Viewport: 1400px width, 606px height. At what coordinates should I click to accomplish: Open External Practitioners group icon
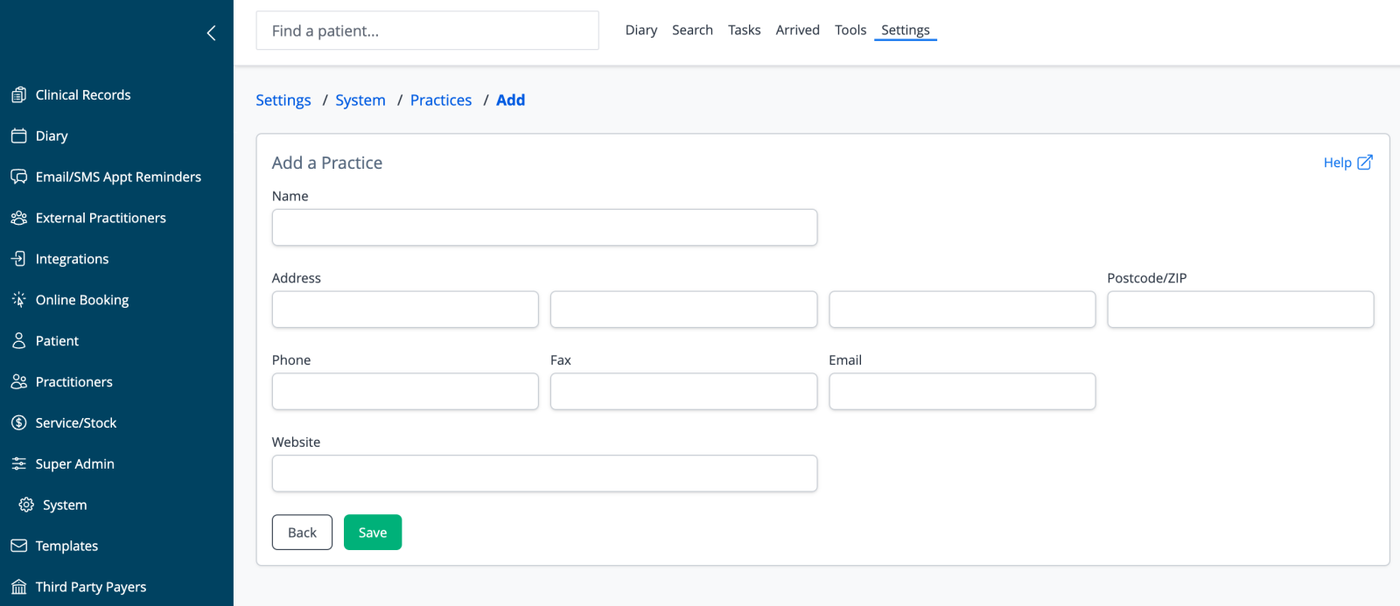coord(19,218)
